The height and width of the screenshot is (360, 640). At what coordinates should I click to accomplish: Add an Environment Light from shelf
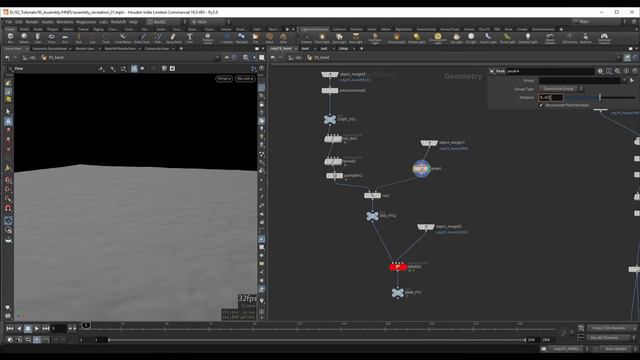click(438, 38)
